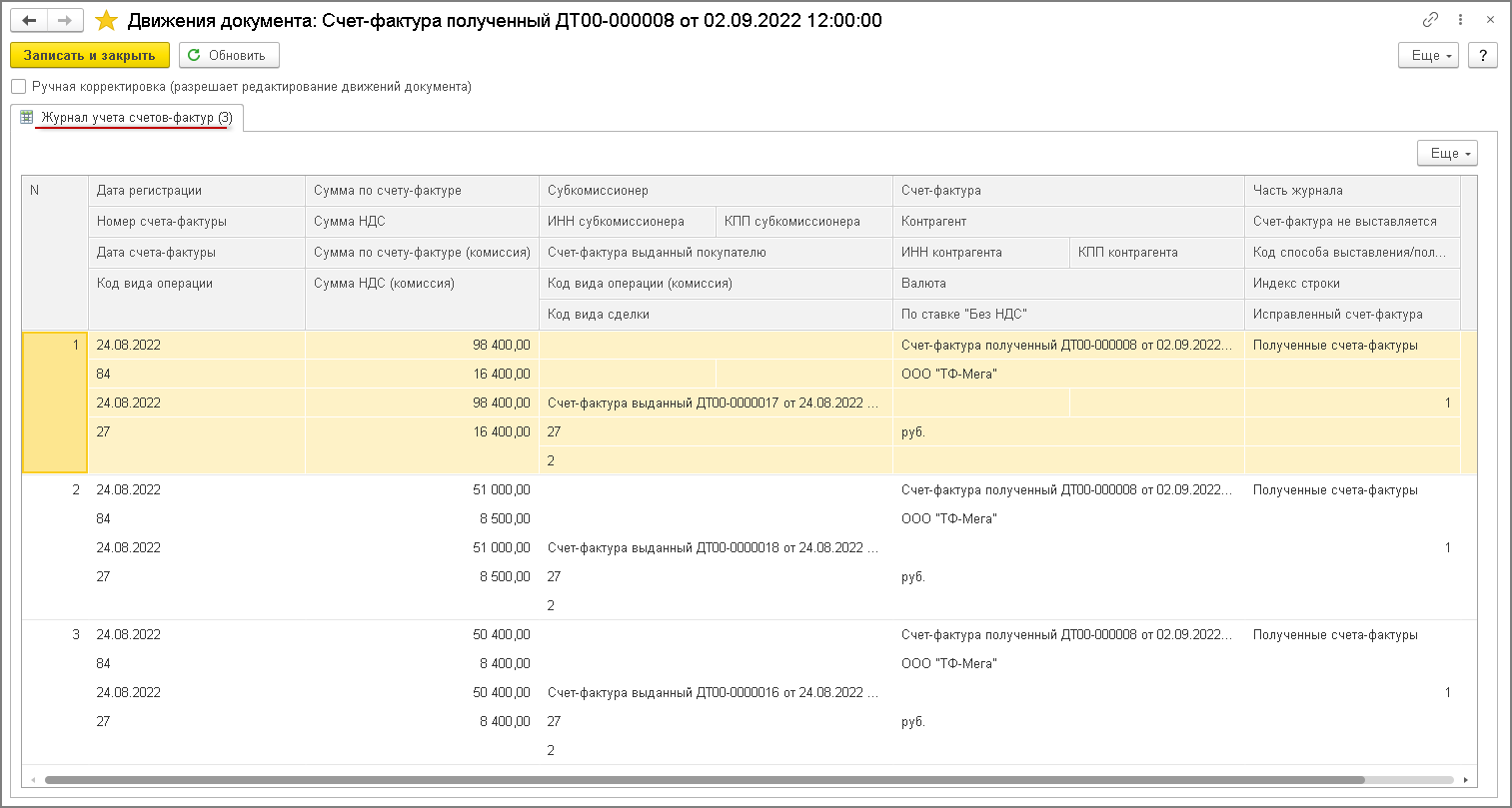
Task: Click Записать и закрыть button
Action: 90,55
